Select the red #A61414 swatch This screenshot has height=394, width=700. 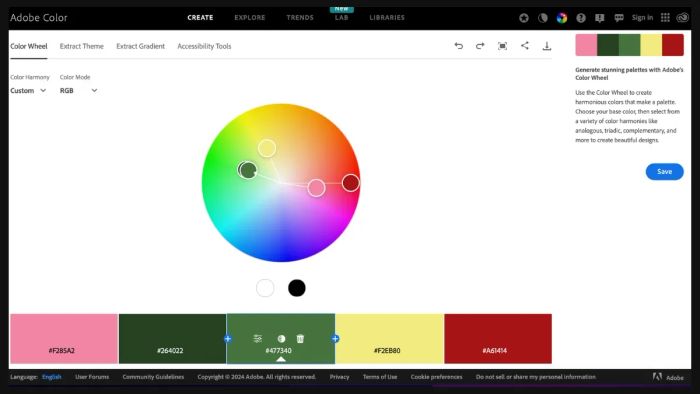[498, 338]
